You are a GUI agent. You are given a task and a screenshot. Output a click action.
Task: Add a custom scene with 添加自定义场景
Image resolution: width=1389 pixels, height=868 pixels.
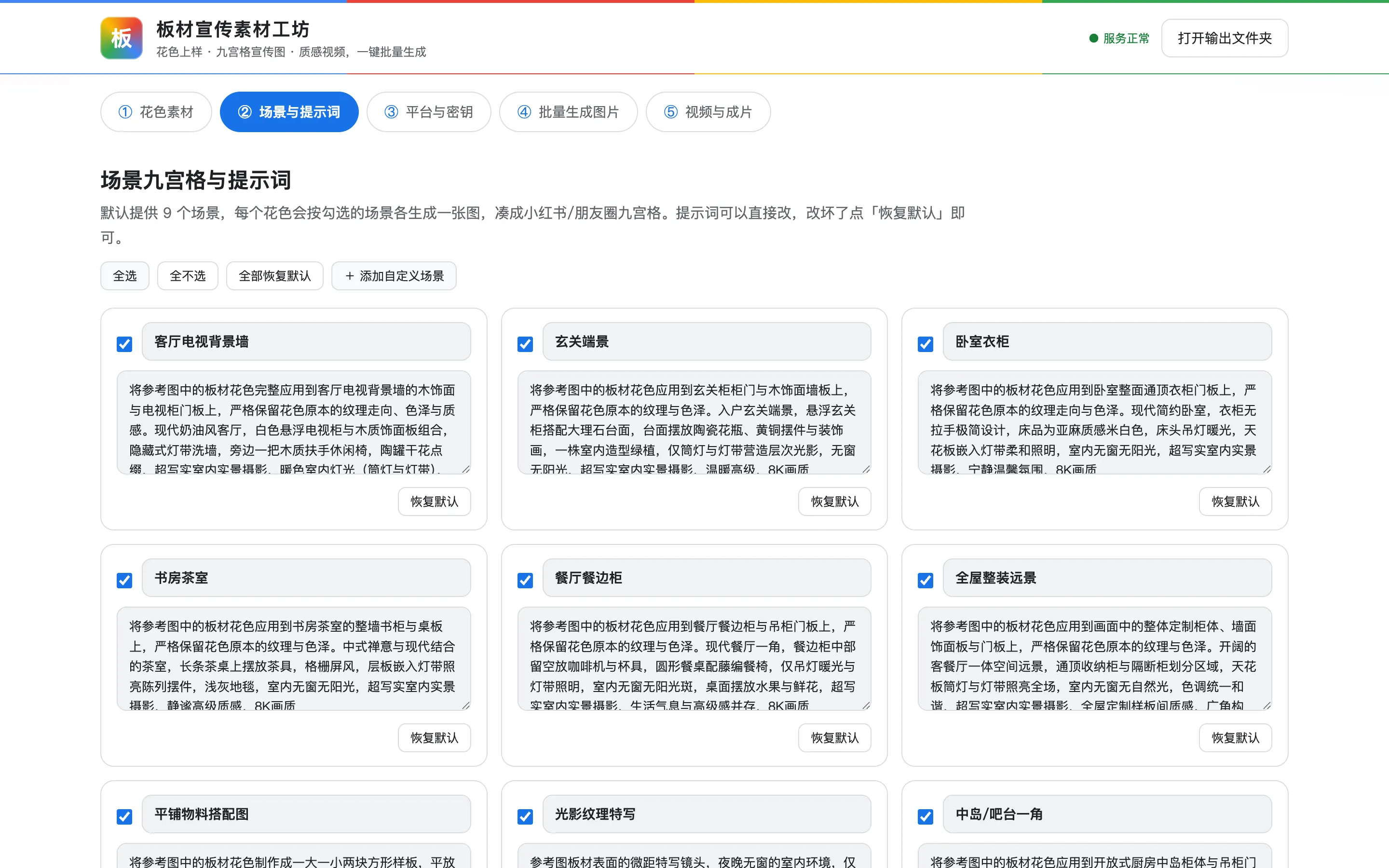[x=394, y=276]
